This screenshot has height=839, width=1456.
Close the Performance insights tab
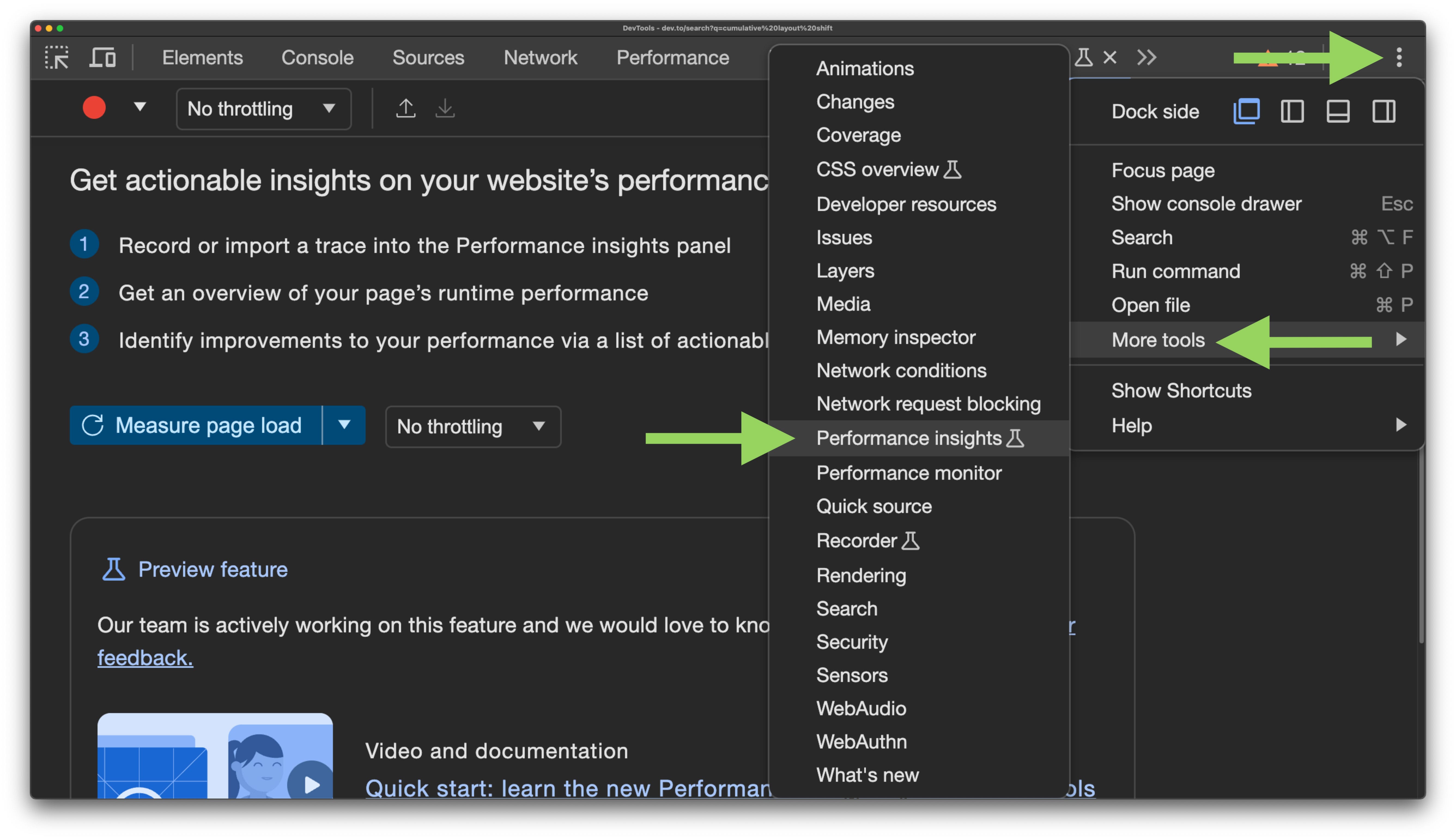(1110, 57)
